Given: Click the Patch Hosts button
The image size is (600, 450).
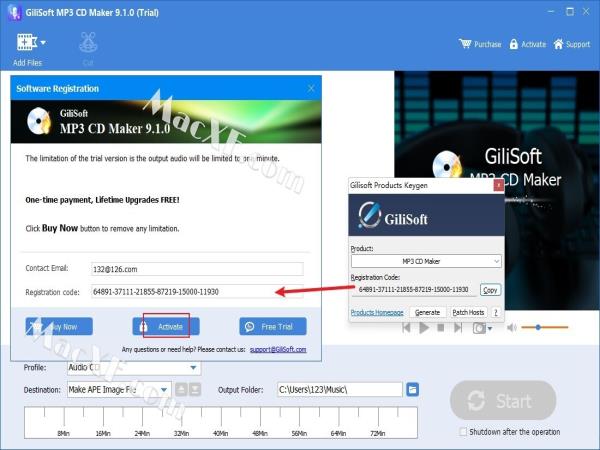Looking at the screenshot, I should tap(468, 313).
